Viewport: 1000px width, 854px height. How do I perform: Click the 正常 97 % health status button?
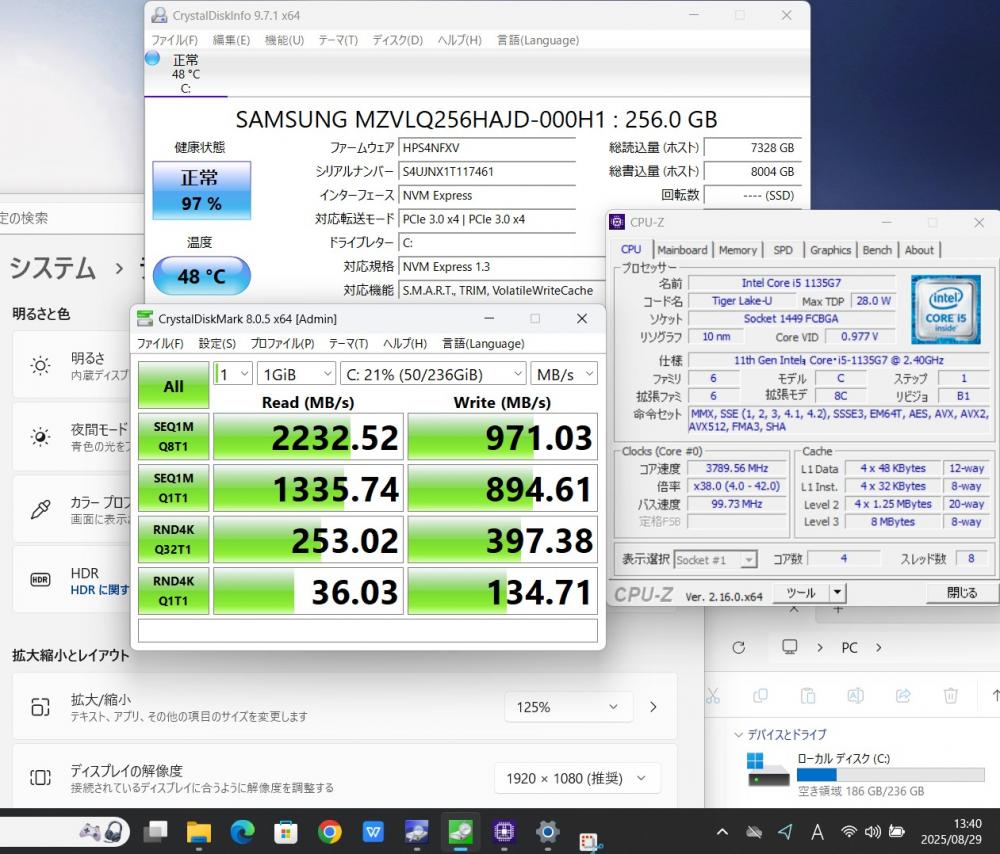coord(202,190)
